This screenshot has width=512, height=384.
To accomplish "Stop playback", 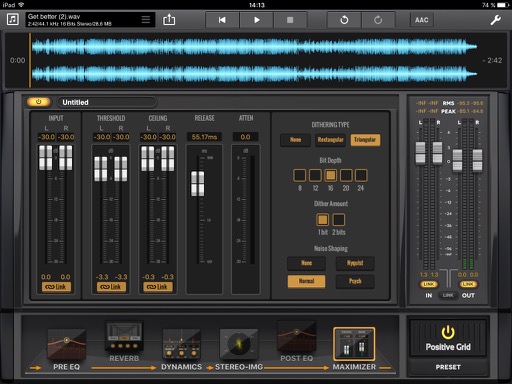I will click(290, 20).
